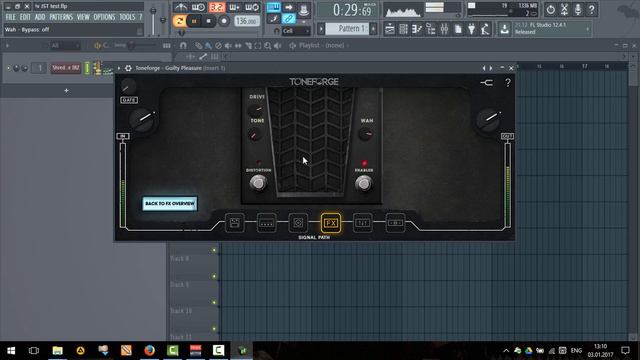Viewport: 640px width, 360px height.
Task: Click the WAH knob on pedal
Action: 366,133
